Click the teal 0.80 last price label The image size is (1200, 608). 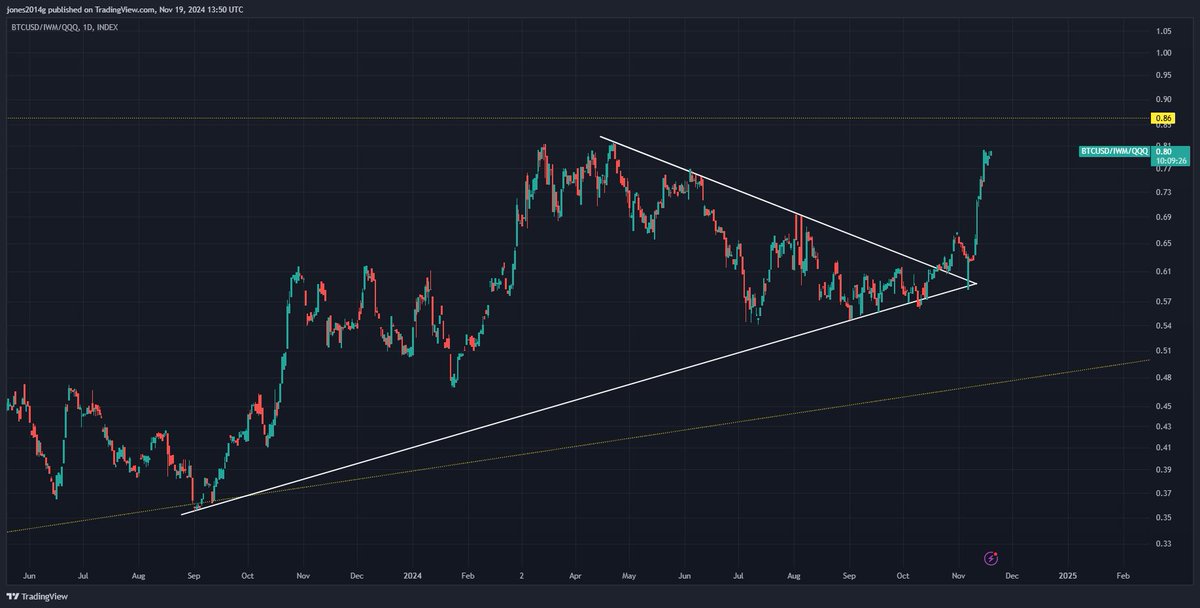pyautogui.click(x=1165, y=152)
